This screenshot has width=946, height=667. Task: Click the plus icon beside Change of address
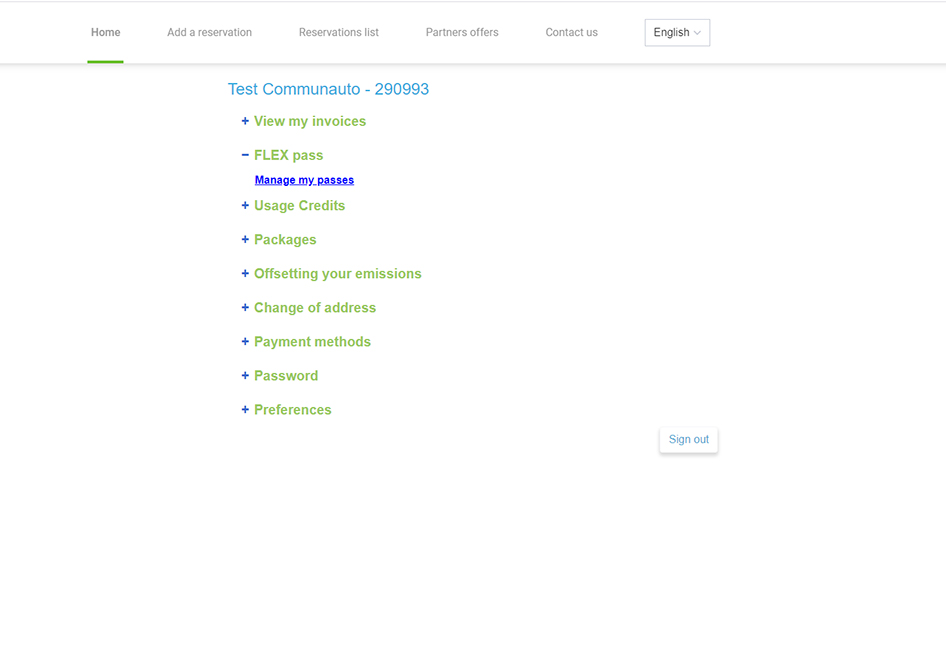coord(245,308)
